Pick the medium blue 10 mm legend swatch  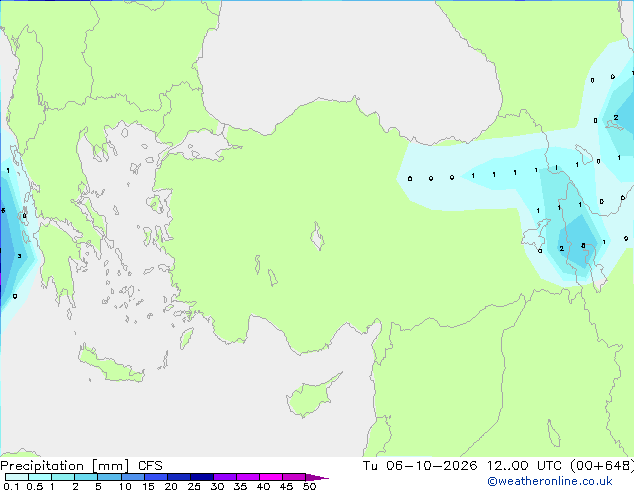[132, 477]
